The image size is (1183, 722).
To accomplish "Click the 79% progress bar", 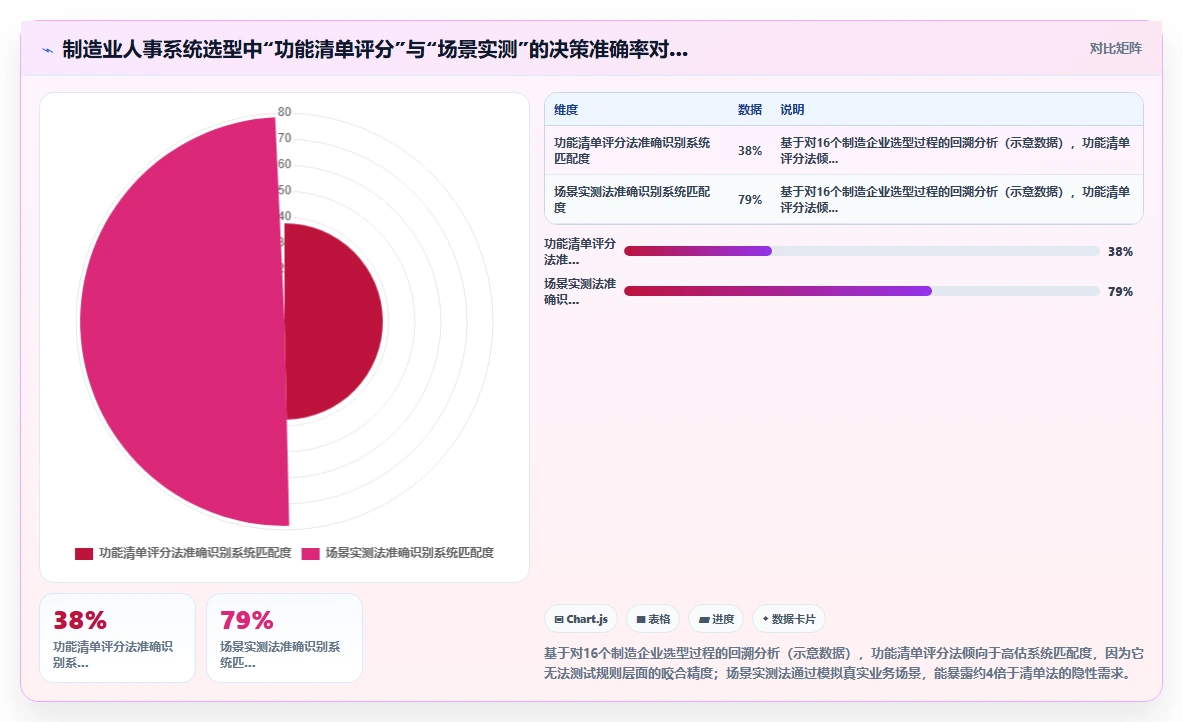I will 861,291.
